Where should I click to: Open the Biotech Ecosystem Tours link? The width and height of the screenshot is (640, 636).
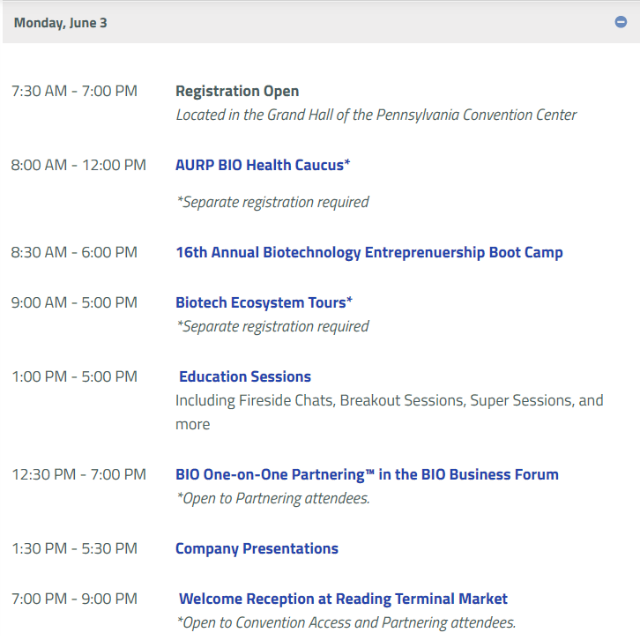[x=264, y=303]
